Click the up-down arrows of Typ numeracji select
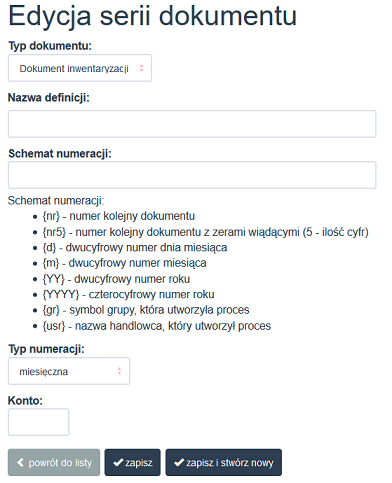Viewport: 392px width, 483px height. pyautogui.click(x=119, y=371)
